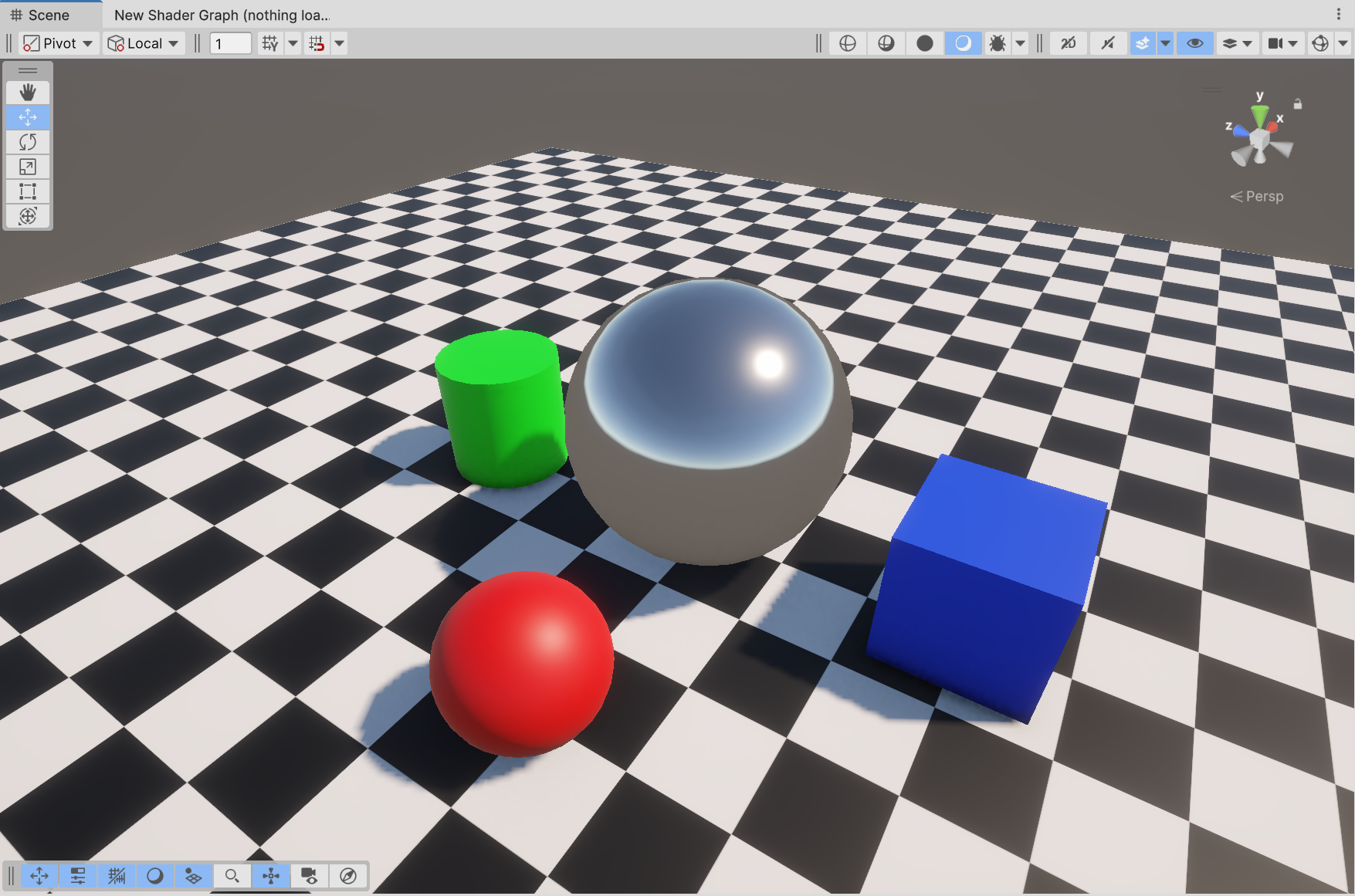Click the lock icon near orientation gizmo
Viewport: 1355px width, 896px height.
click(1298, 103)
